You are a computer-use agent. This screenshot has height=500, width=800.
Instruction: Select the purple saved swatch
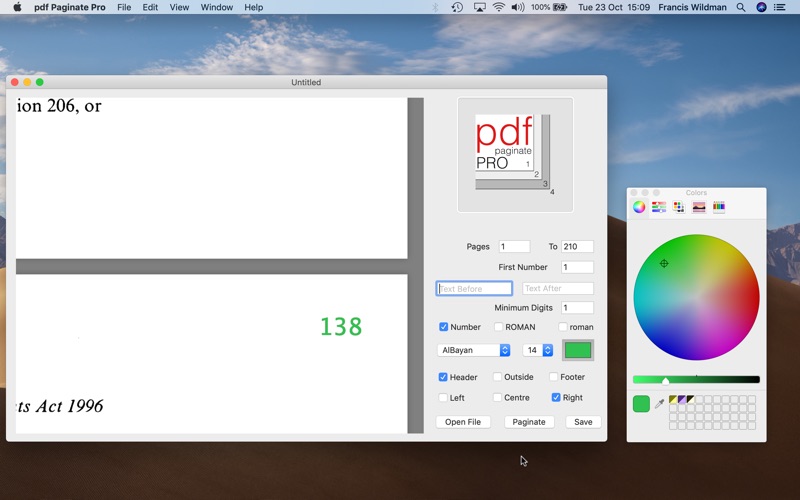click(x=682, y=399)
